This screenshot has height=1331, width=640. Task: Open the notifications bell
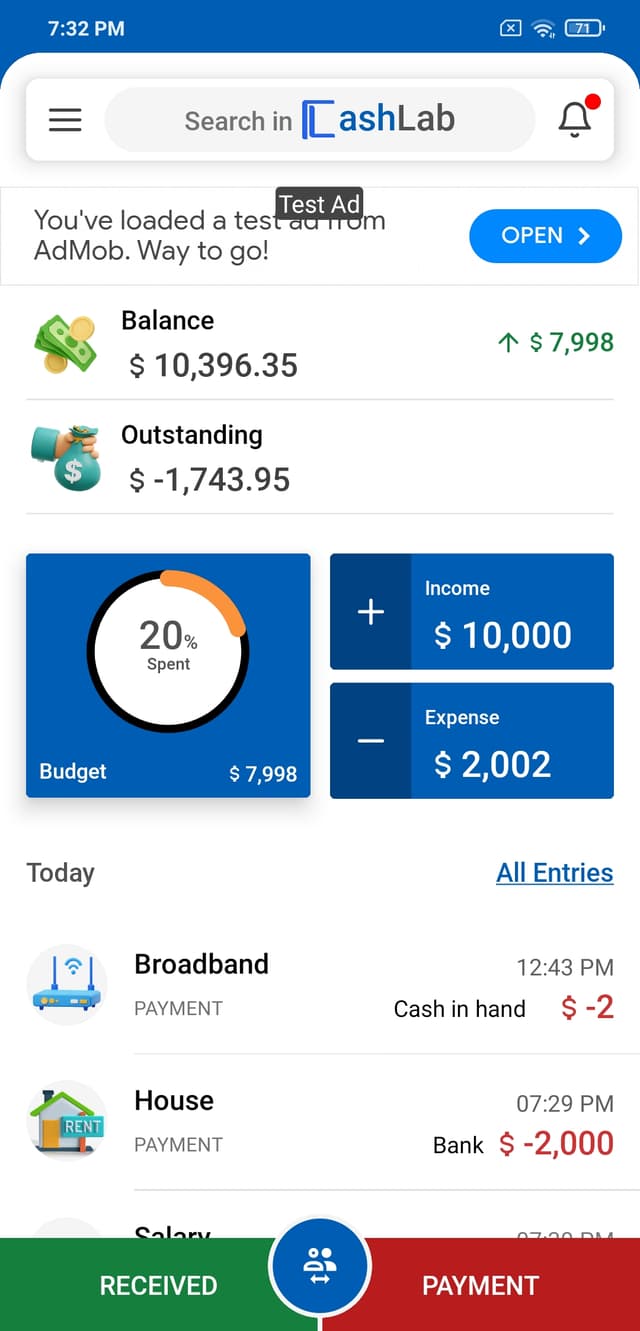click(575, 120)
